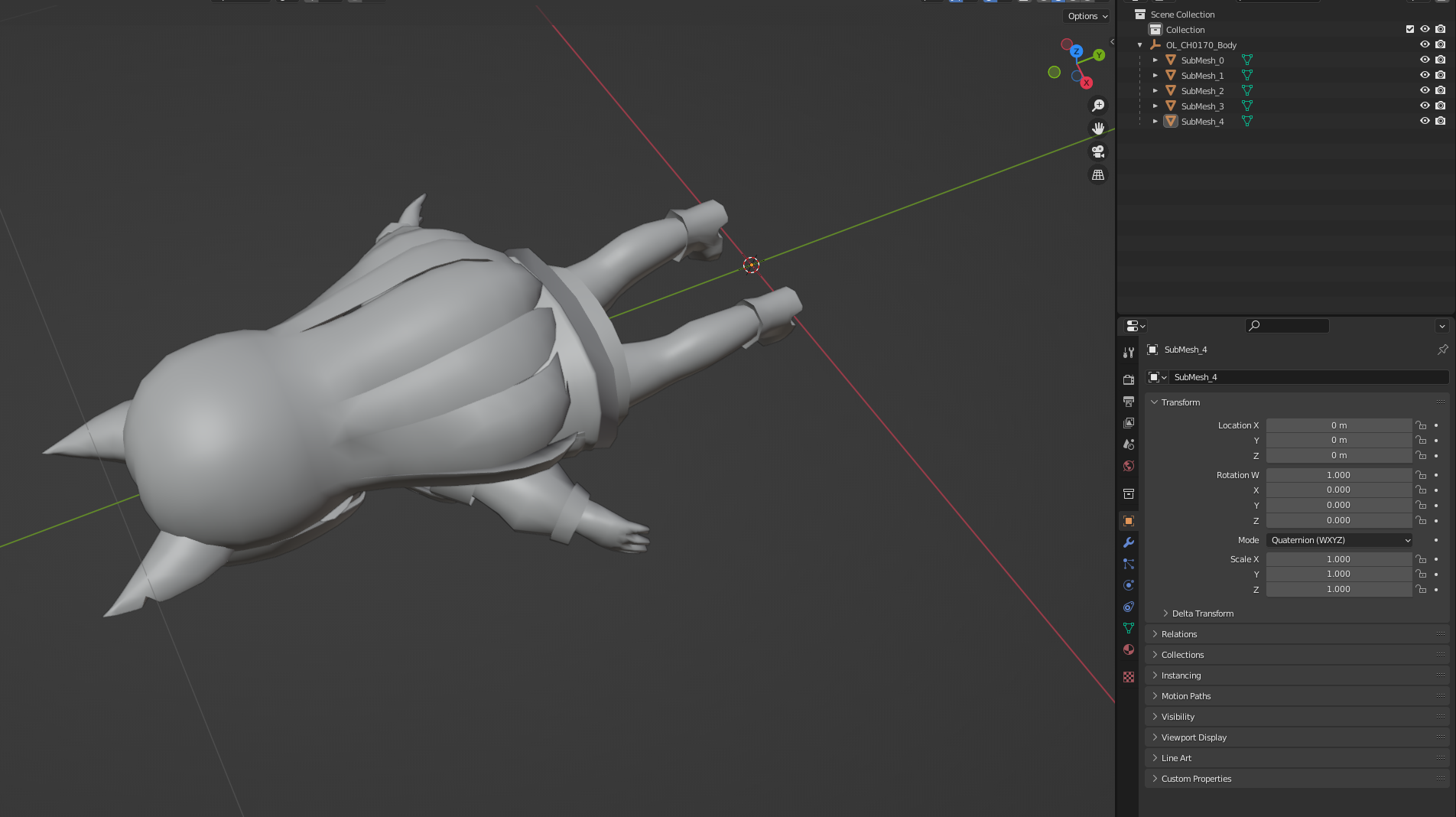The height and width of the screenshot is (817, 1456).
Task: Lock the Location X value
Action: 1421,425
